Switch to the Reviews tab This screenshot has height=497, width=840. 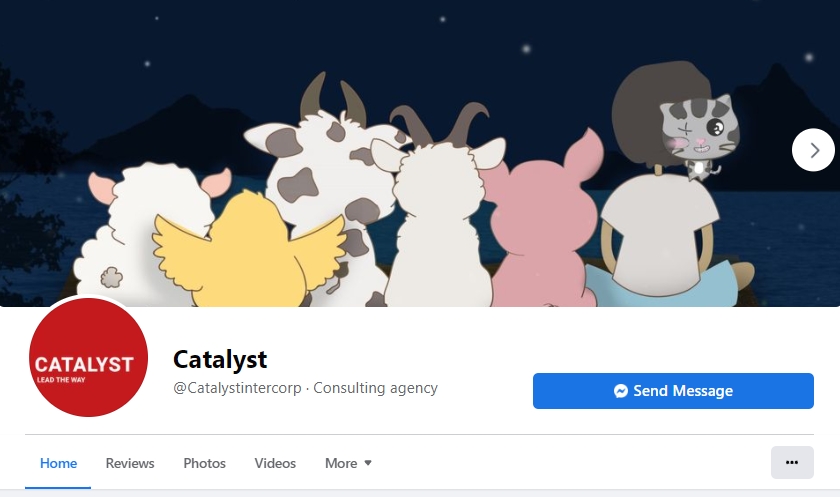[x=130, y=463]
